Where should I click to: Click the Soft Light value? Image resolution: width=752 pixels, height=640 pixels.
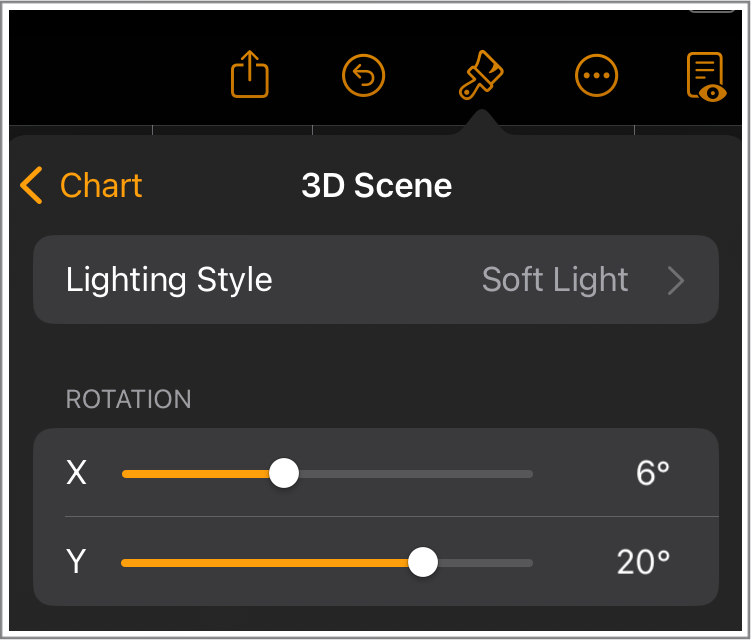[555, 280]
